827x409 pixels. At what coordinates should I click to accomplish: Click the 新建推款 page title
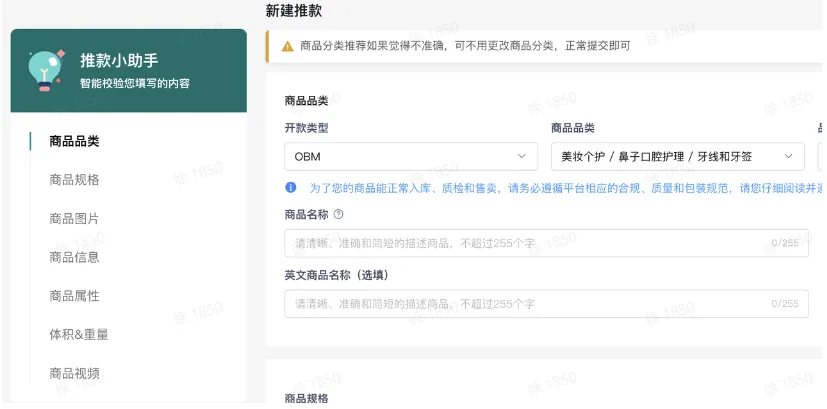tap(294, 11)
